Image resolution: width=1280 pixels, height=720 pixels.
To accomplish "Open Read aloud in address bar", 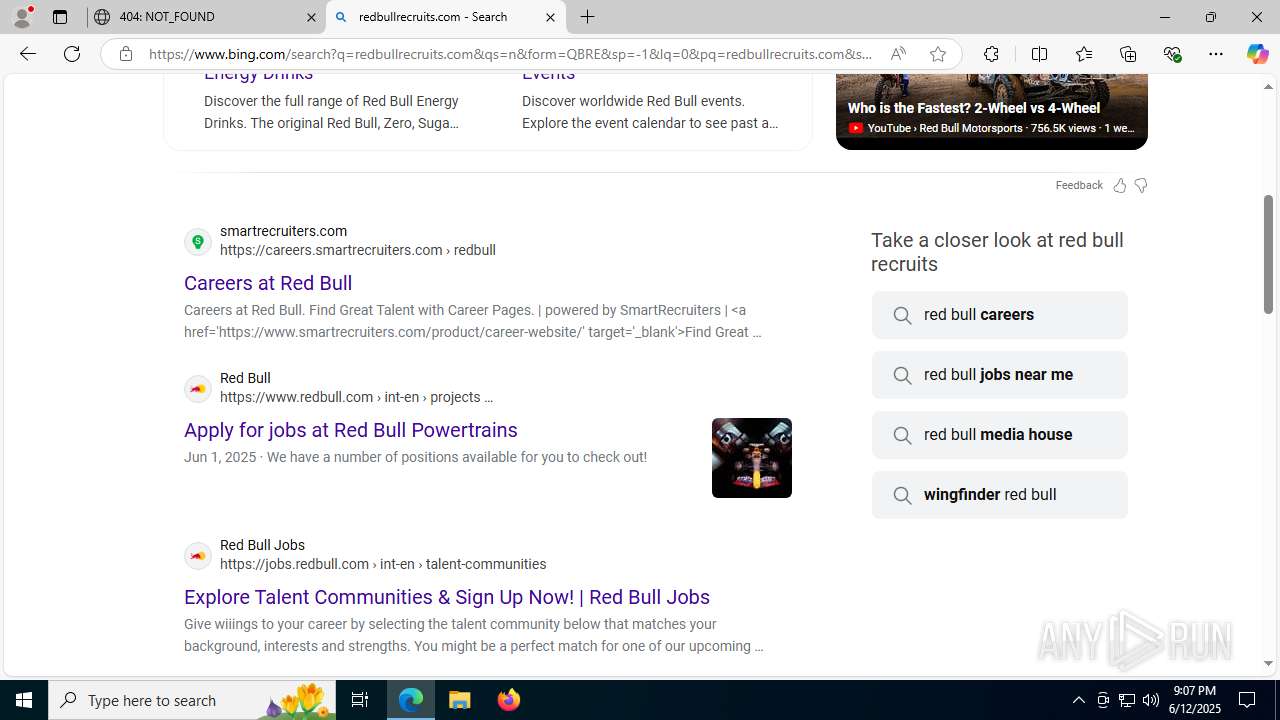I will 898,54.
